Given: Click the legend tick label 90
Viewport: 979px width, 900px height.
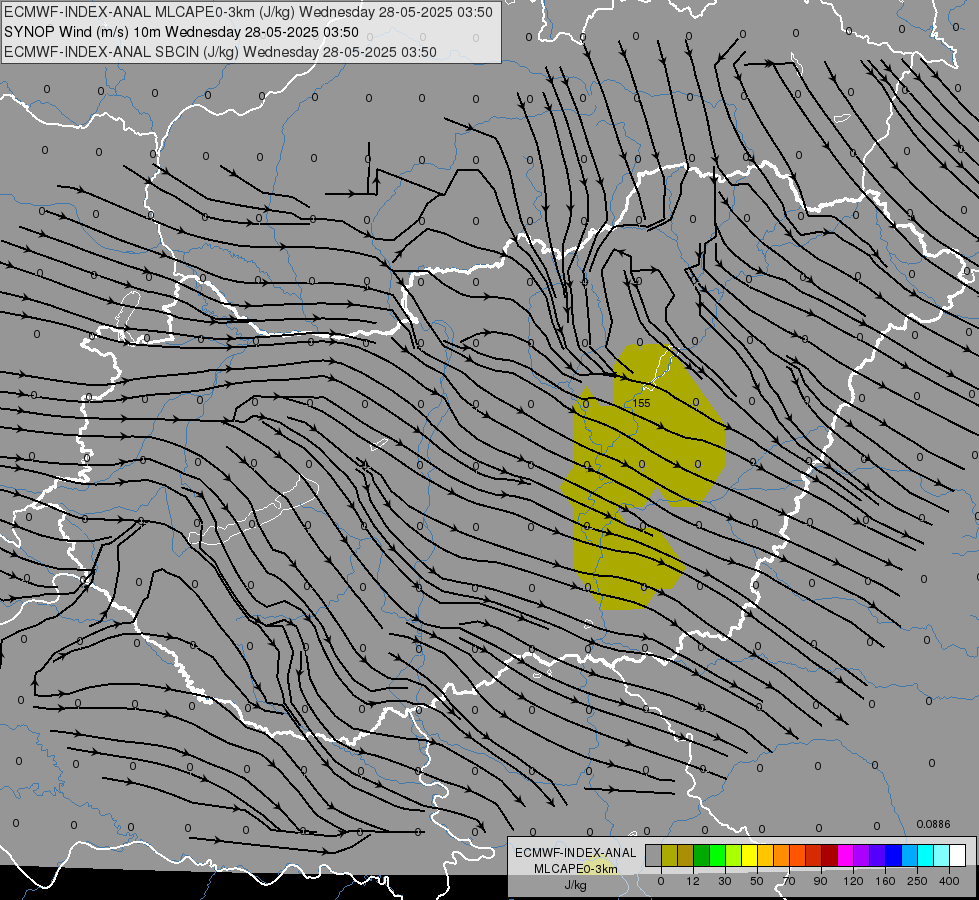Looking at the screenshot, I should click(821, 881).
